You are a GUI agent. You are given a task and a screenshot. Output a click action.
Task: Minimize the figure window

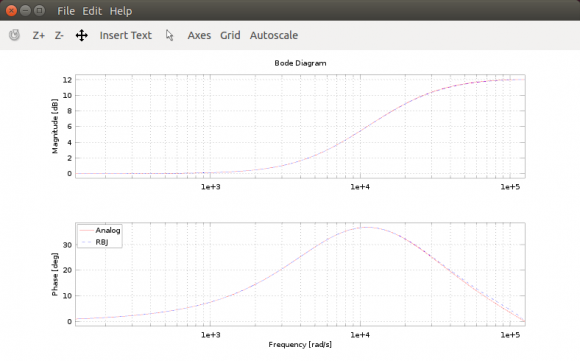tap(25, 11)
